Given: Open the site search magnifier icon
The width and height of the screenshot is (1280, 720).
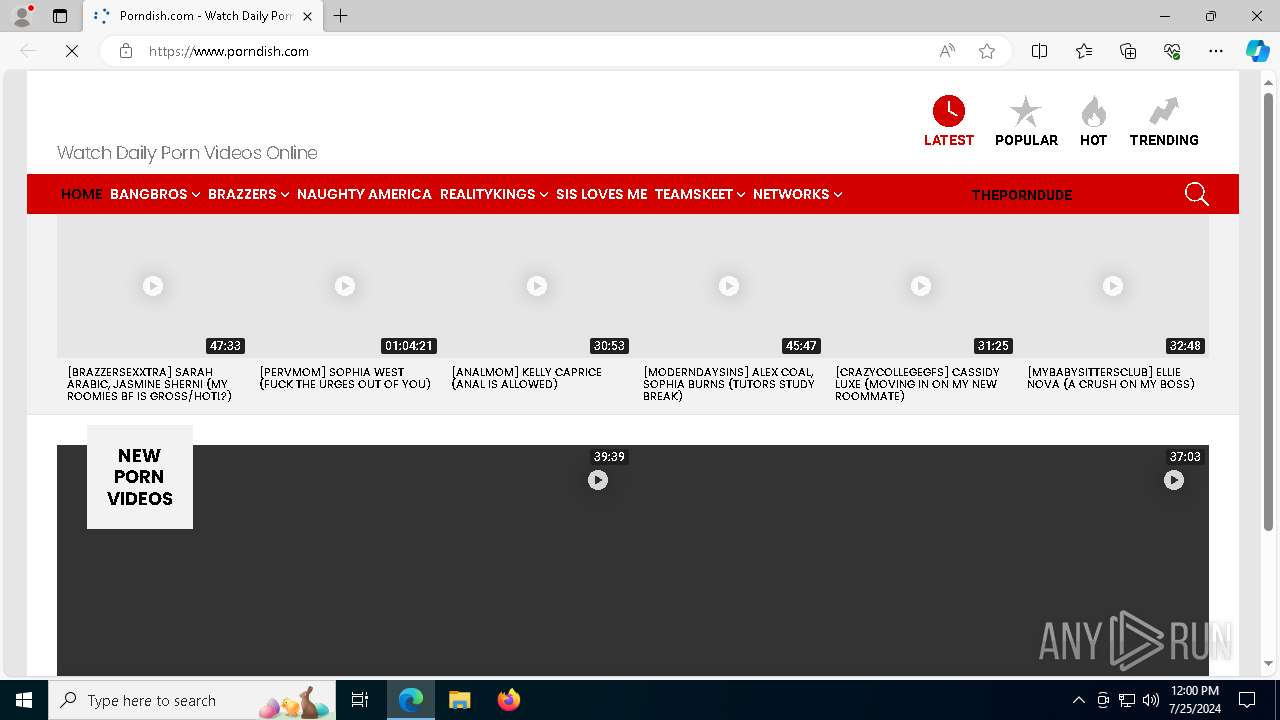Looking at the screenshot, I should pyautogui.click(x=1196, y=194).
